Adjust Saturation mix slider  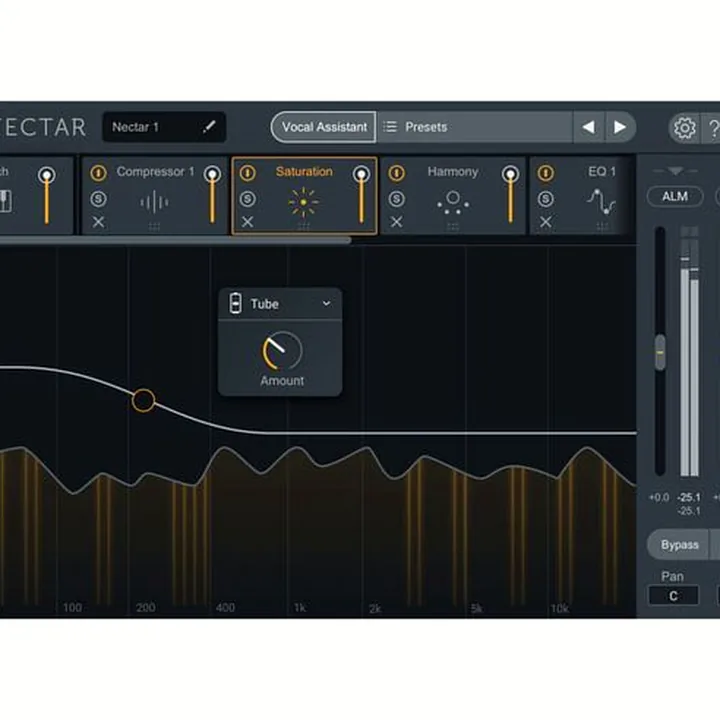pyautogui.click(x=361, y=195)
